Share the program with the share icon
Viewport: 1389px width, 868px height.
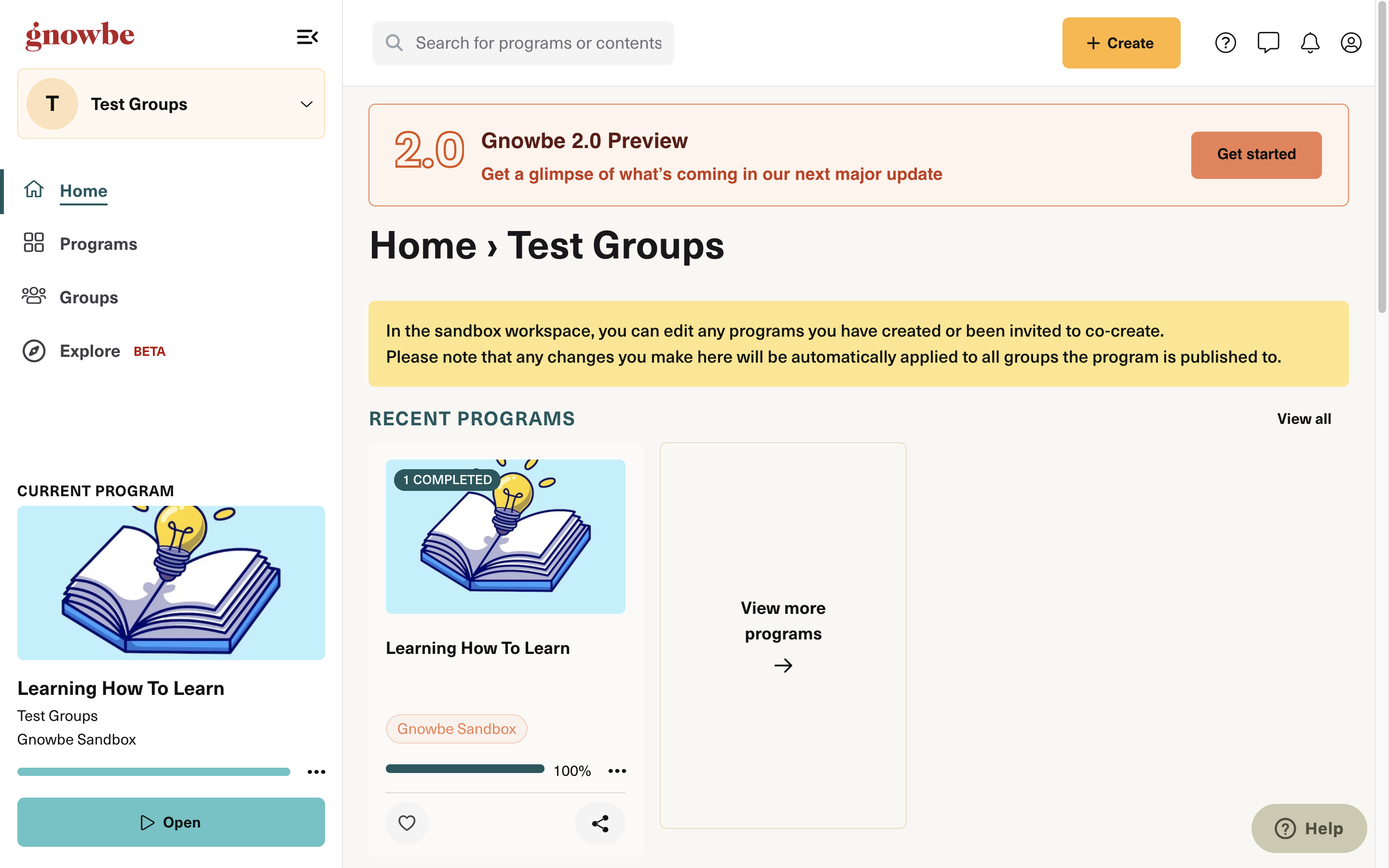(600, 823)
